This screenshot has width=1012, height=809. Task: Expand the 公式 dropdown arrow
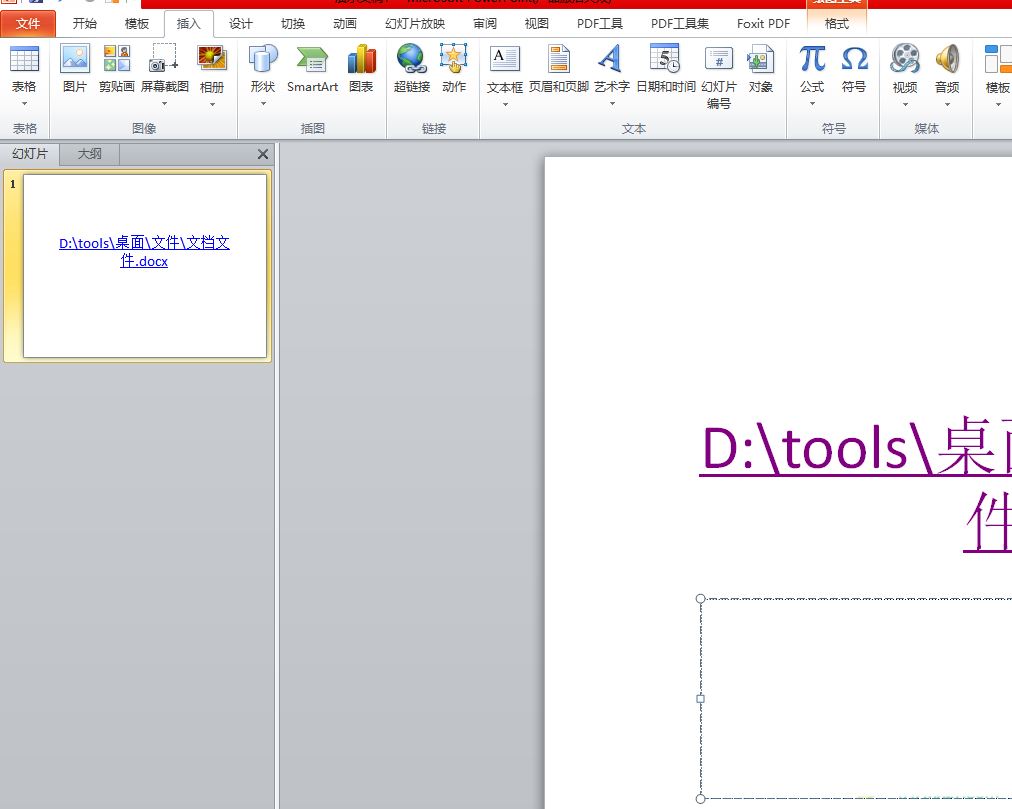tap(813, 104)
